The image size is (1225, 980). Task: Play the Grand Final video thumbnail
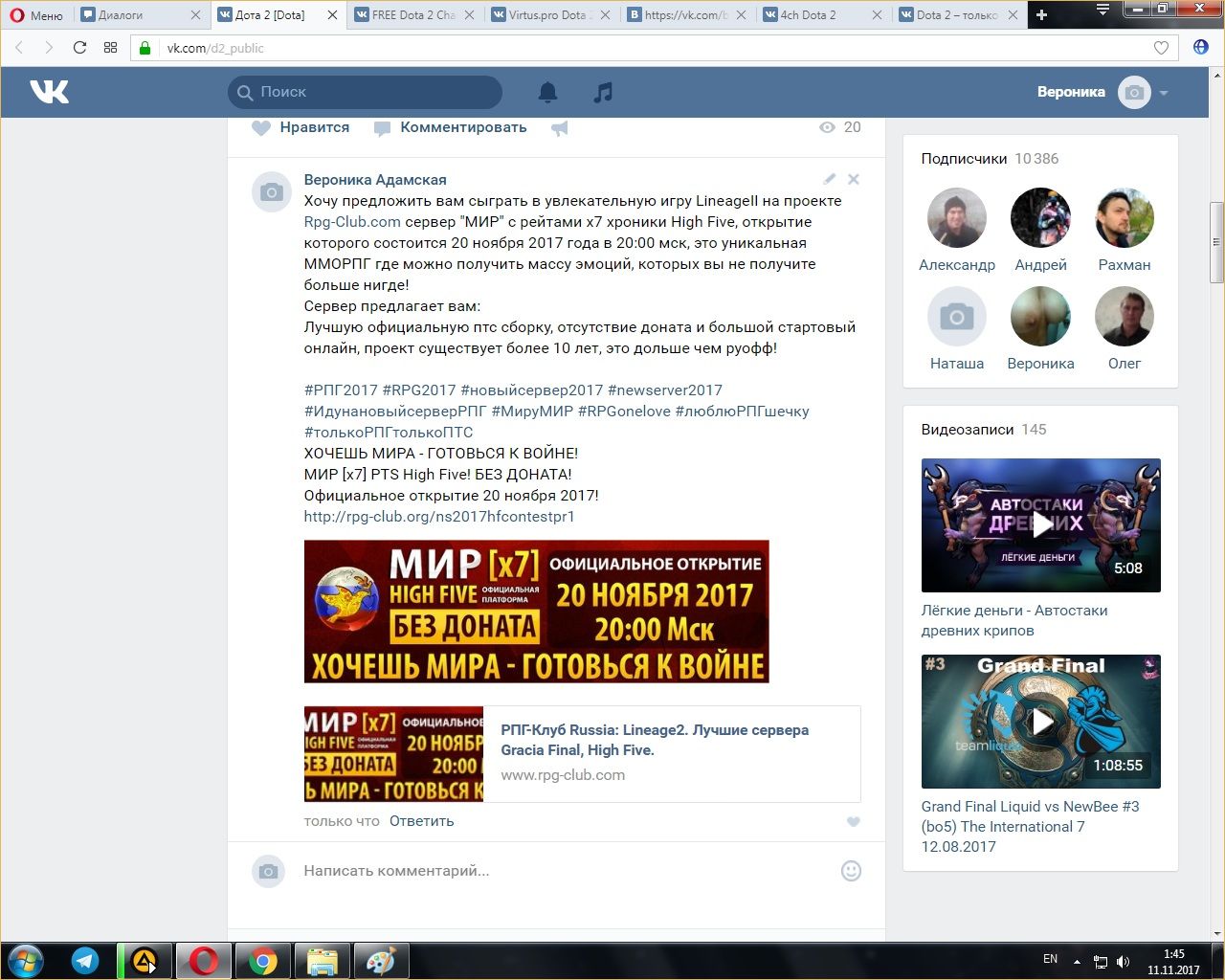(x=1041, y=722)
